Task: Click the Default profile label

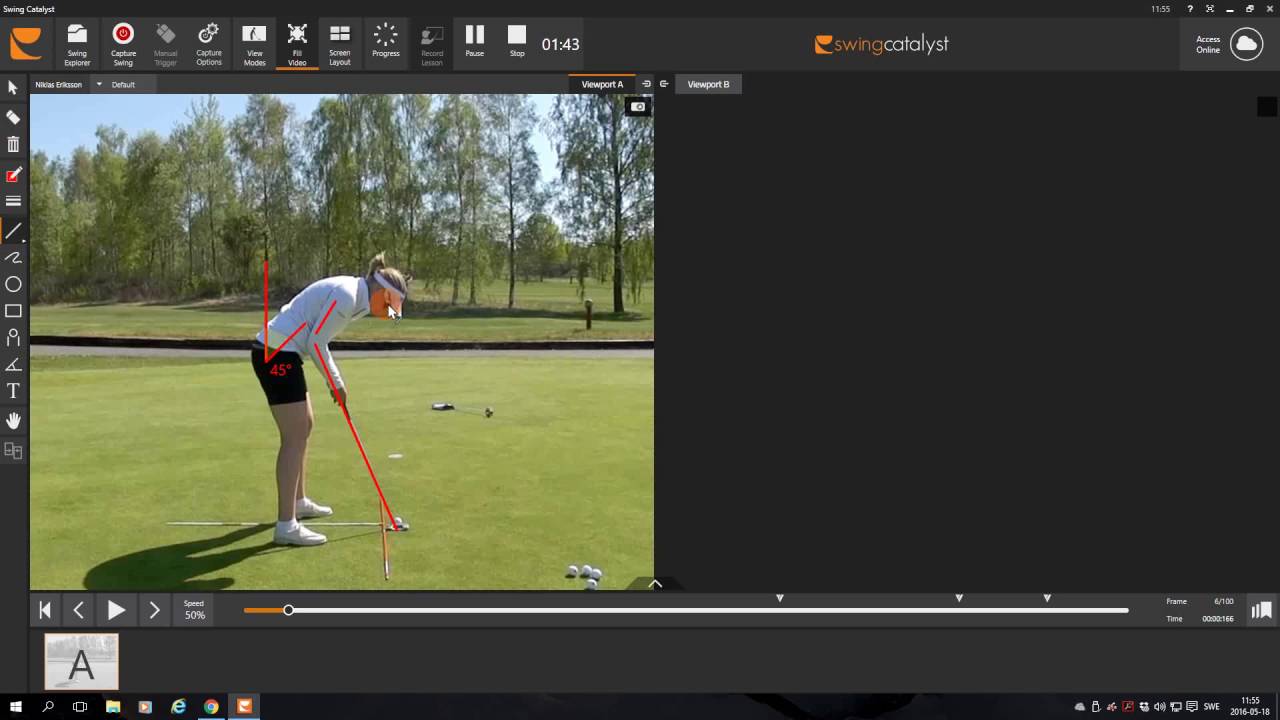Action: pos(123,85)
